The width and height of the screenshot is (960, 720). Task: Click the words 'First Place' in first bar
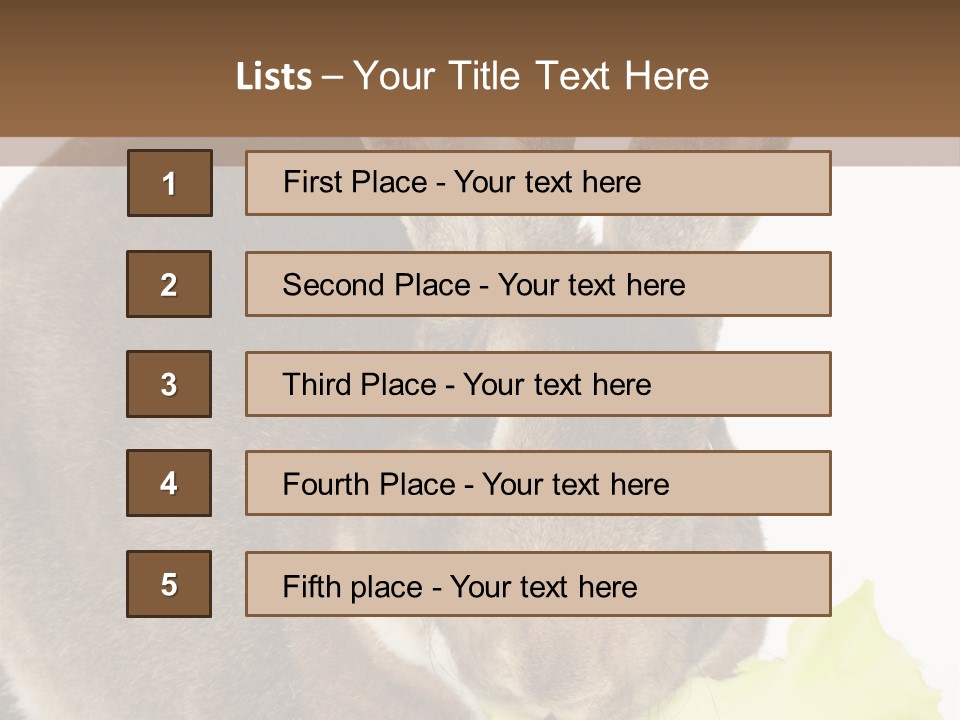click(355, 182)
